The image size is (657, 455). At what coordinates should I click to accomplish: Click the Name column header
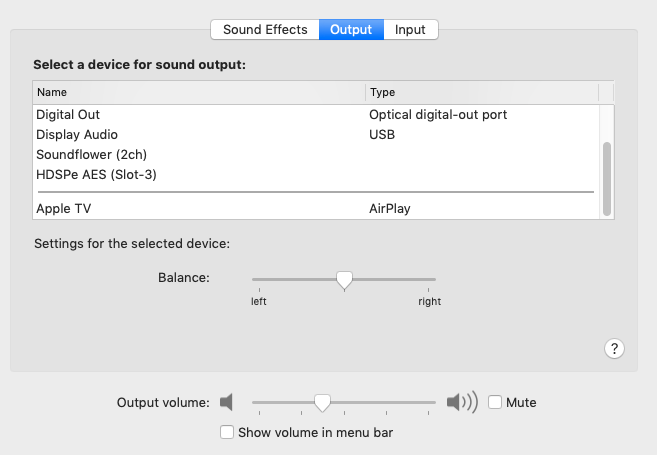(200, 92)
